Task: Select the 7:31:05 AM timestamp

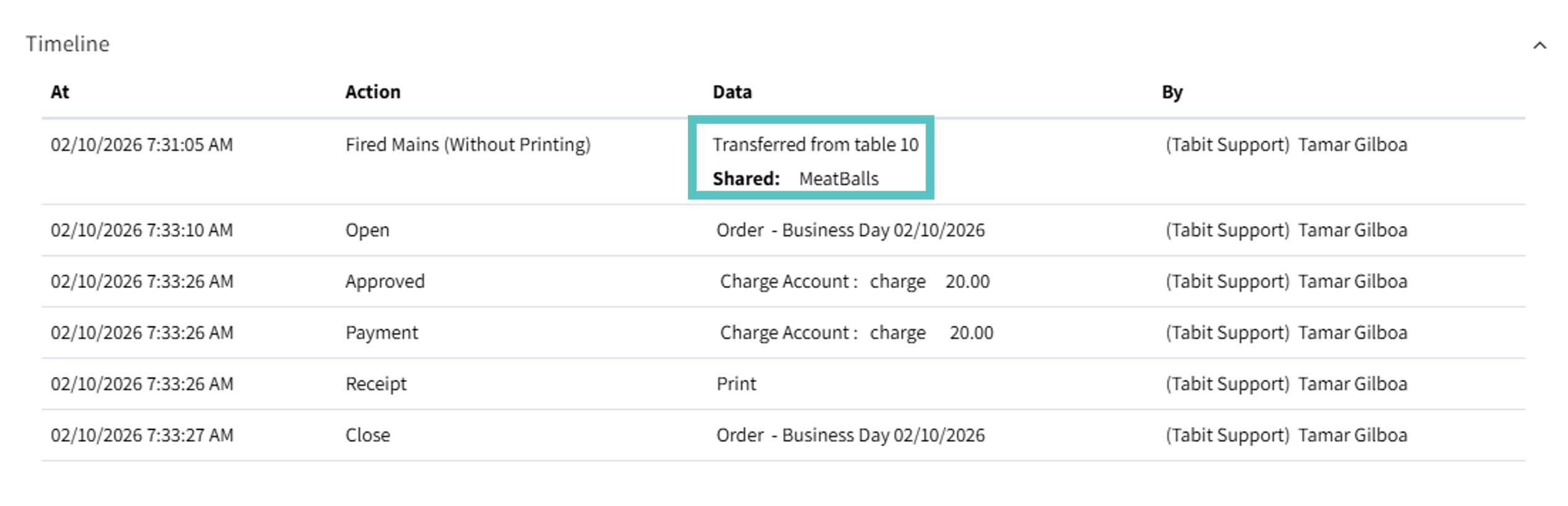Action: 142,145
